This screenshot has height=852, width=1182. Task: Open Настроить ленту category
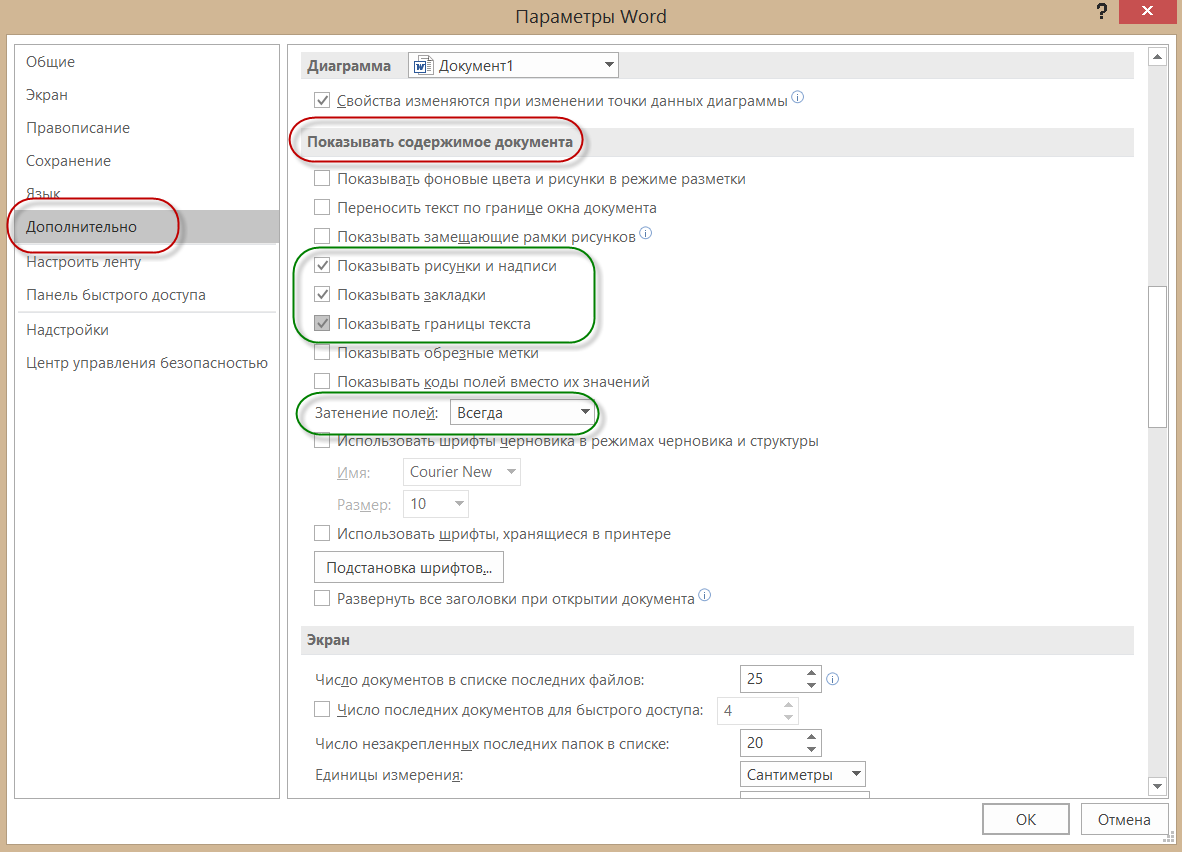147,262
